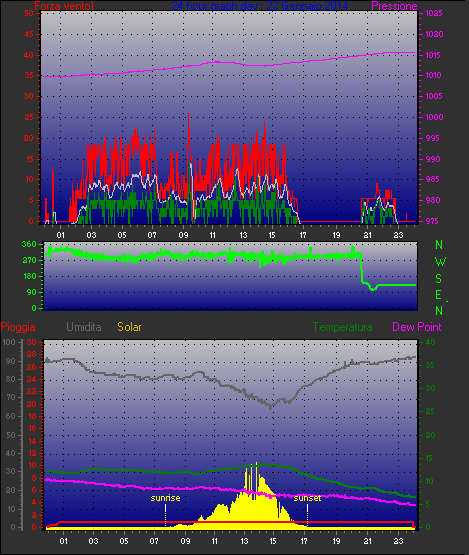
Task: Click the S compass letter
Action: click(x=439, y=279)
